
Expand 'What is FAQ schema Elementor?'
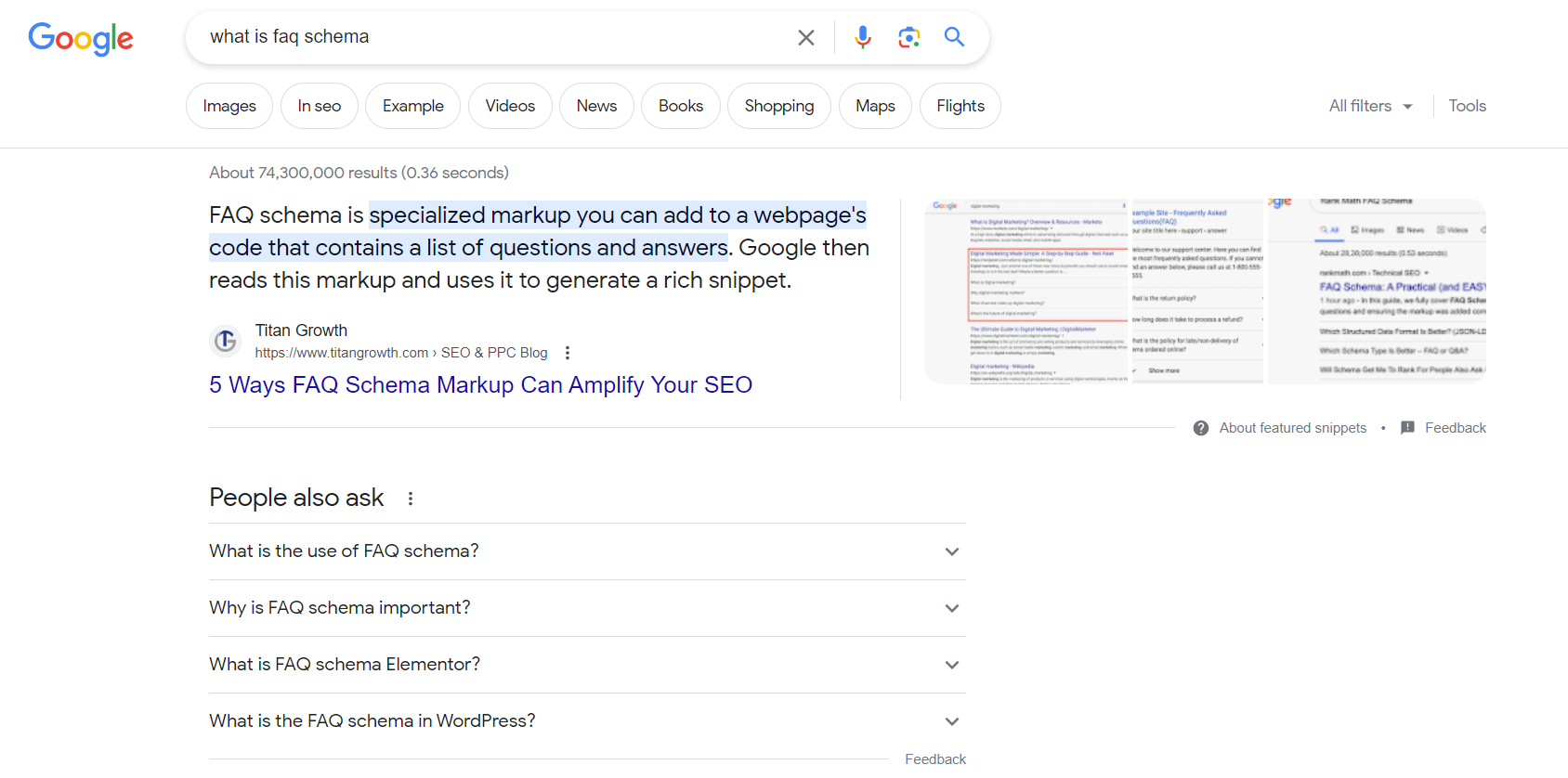point(587,665)
